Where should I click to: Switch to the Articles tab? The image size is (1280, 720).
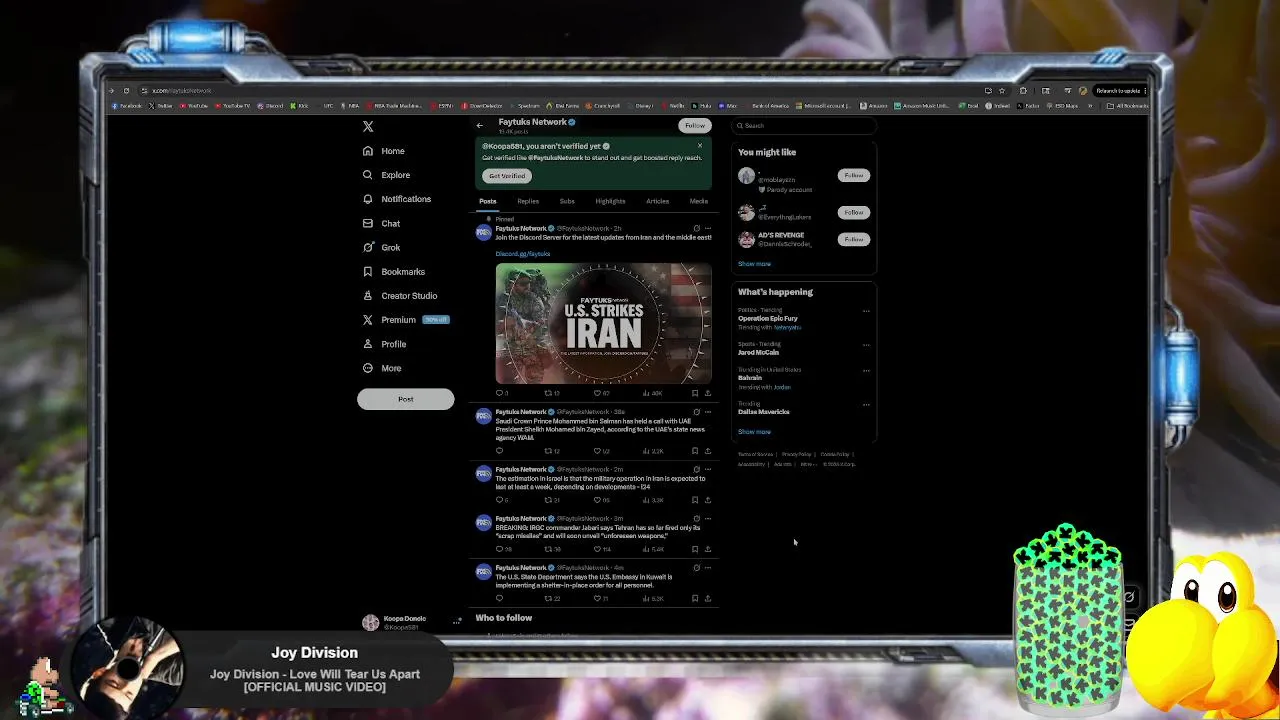click(657, 201)
